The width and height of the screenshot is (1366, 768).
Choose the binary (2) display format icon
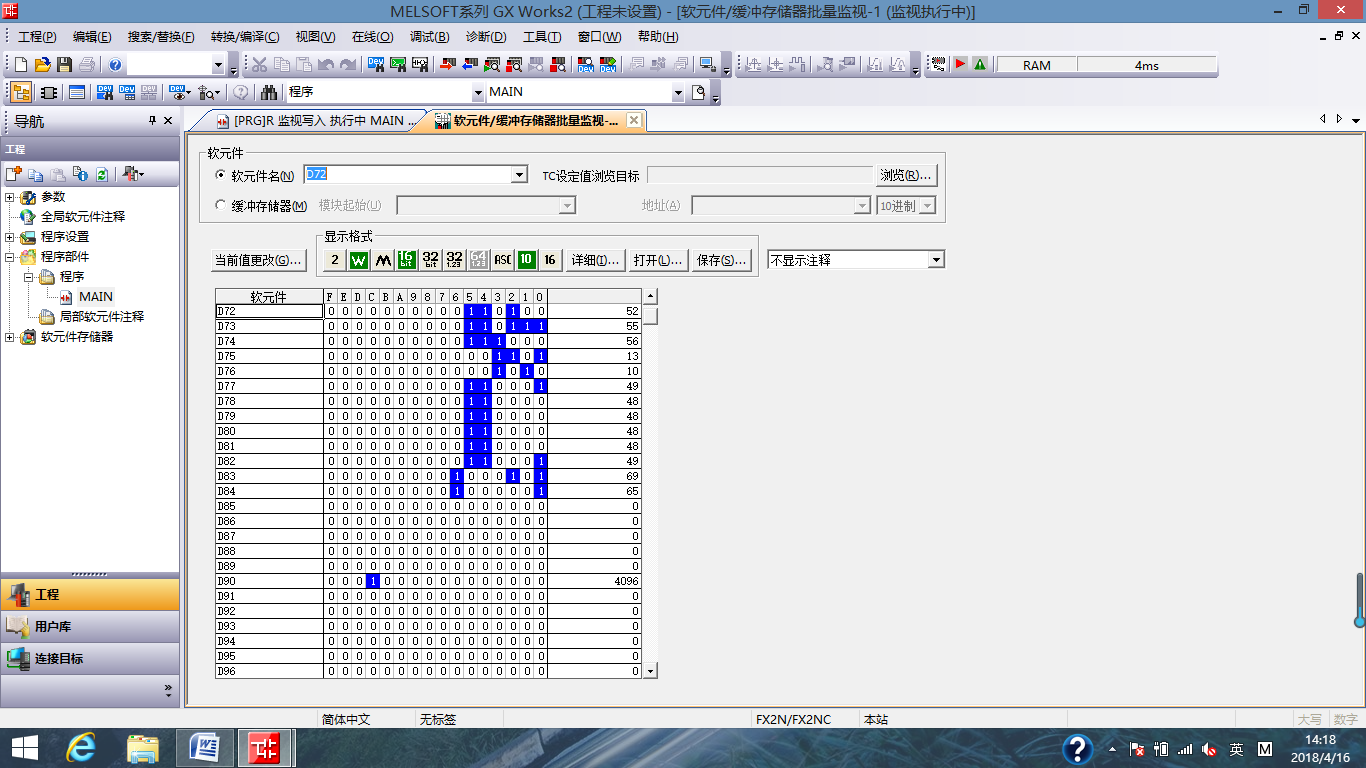coord(335,260)
